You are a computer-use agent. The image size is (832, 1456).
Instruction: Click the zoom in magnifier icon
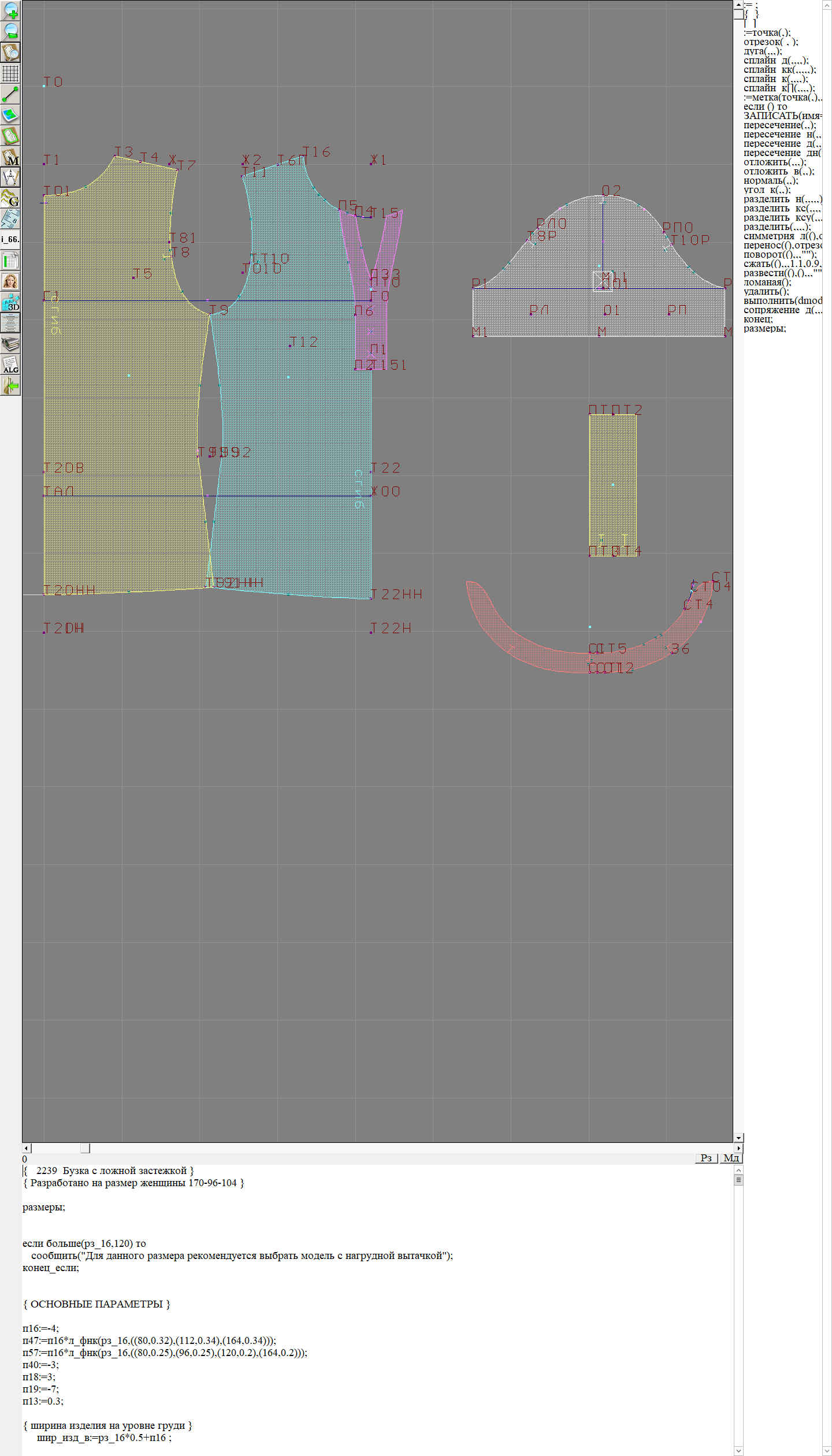coord(10,10)
